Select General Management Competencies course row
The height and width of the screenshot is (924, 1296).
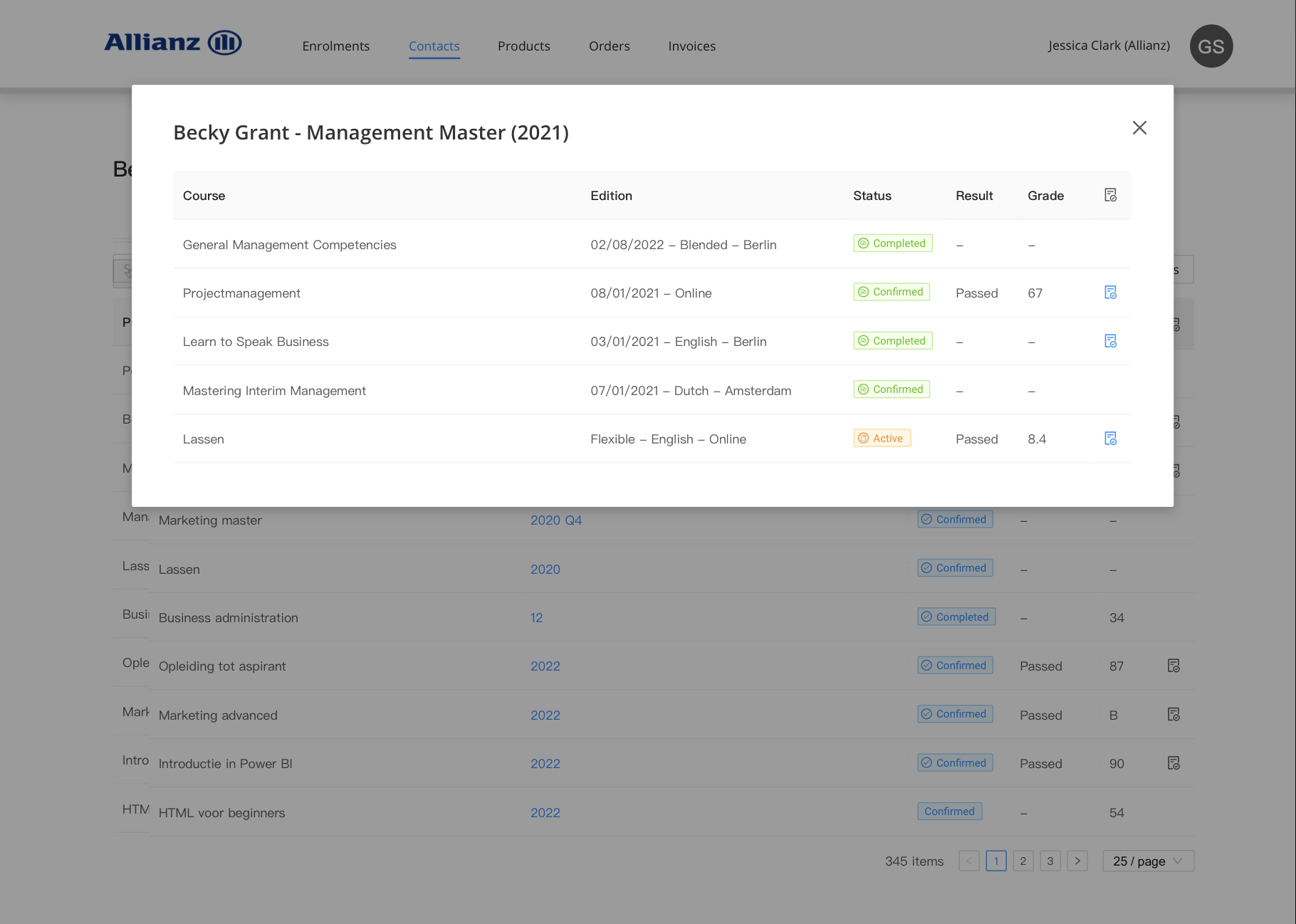click(x=652, y=244)
